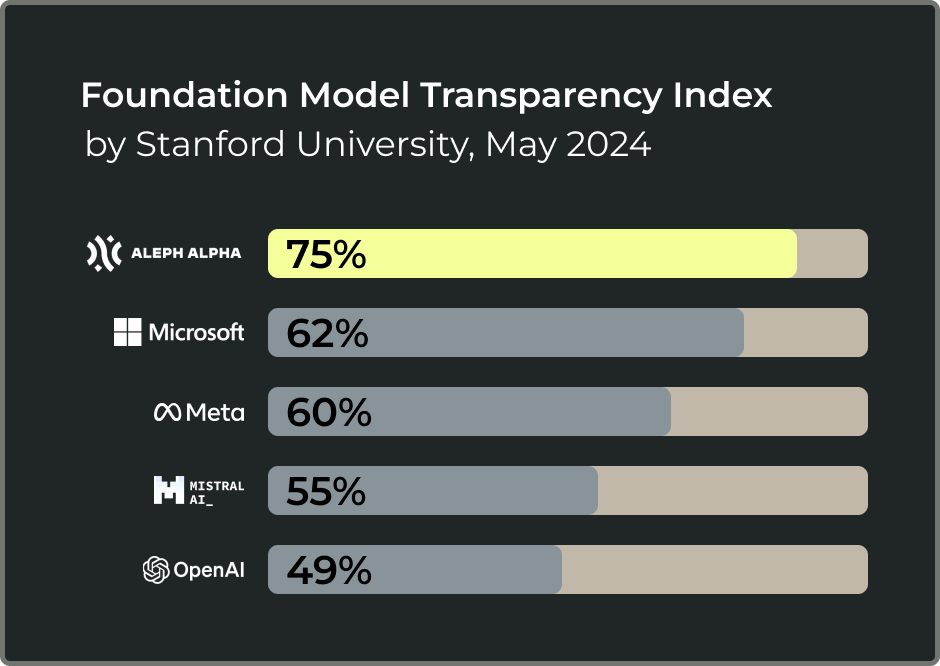The height and width of the screenshot is (666, 940).
Task: Click the 60% percentage label
Action: (x=328, y=413)
